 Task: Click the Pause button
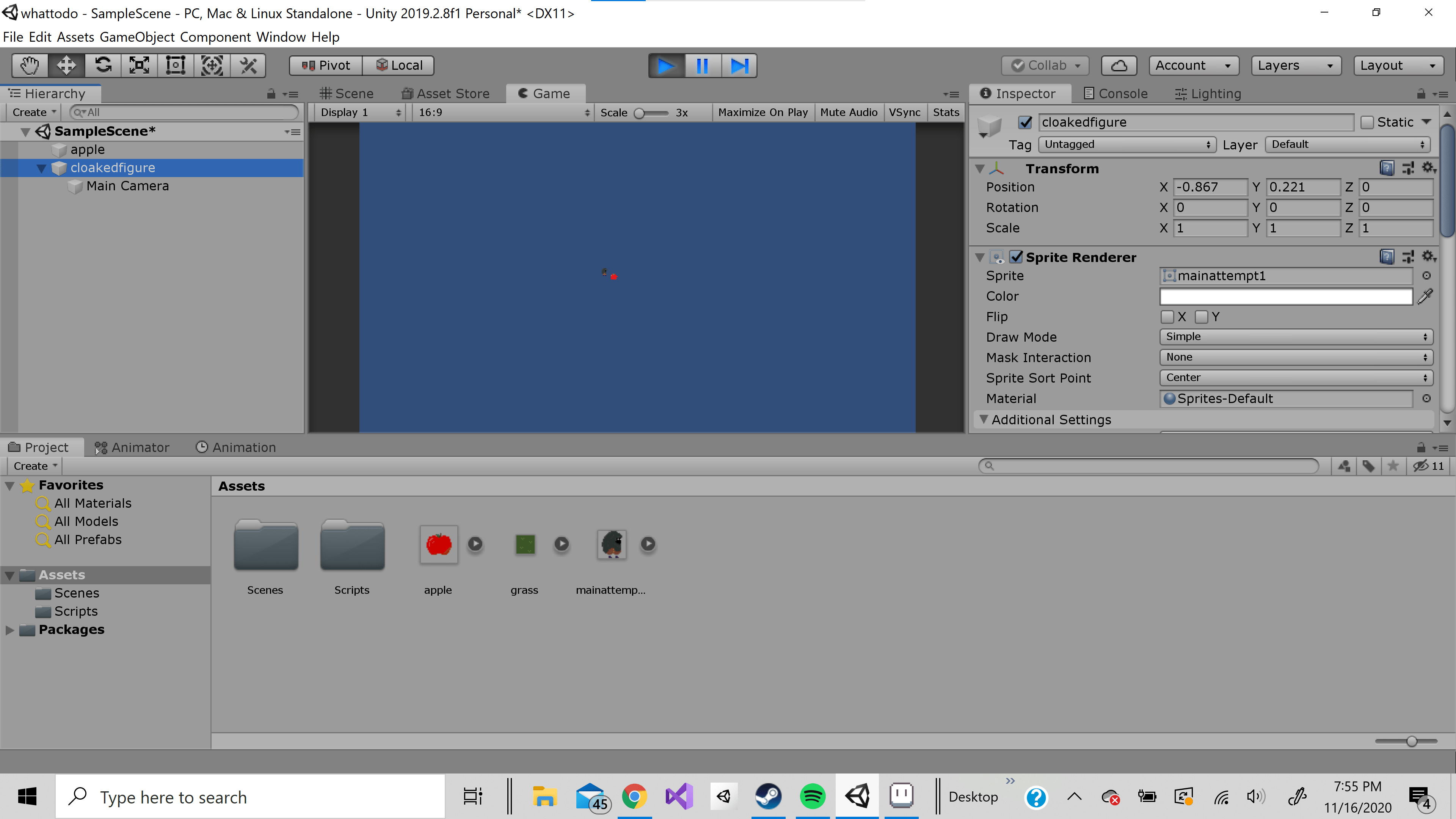702,66
